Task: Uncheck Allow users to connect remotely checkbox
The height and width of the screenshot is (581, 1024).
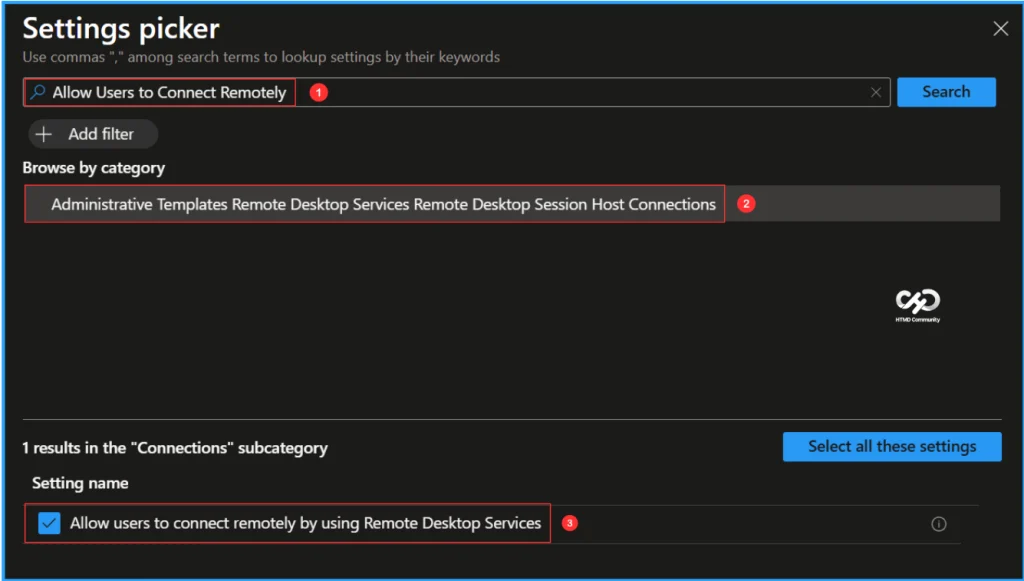Action: tap(49, 523)
